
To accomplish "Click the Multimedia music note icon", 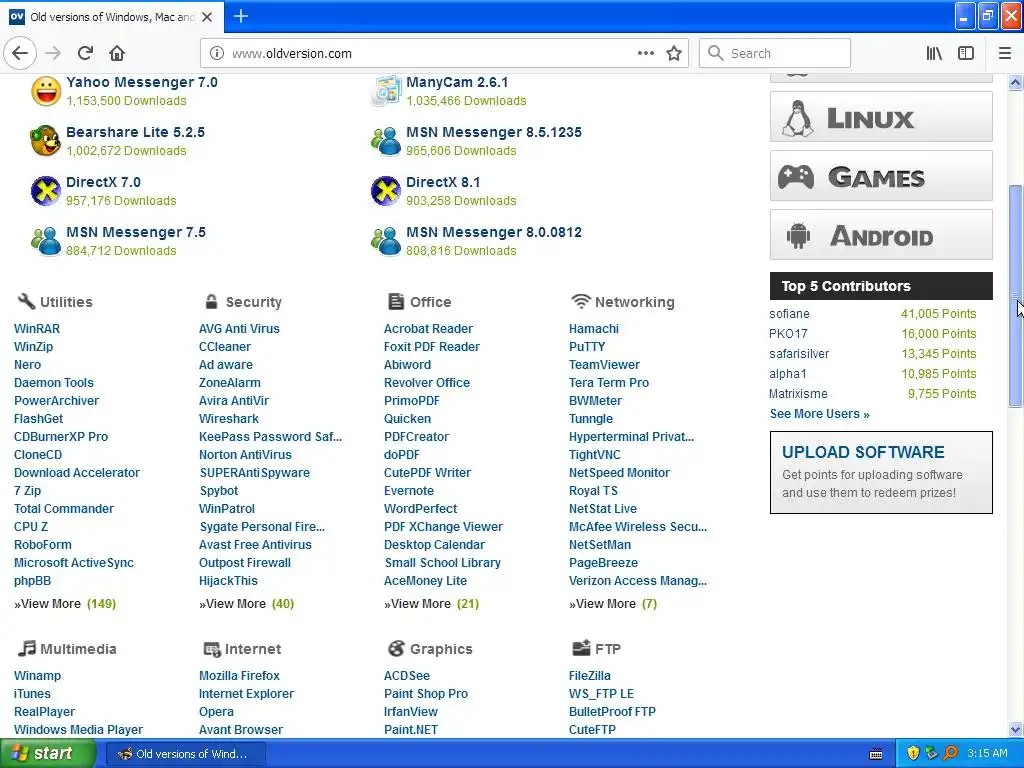I will pos(26,648).
